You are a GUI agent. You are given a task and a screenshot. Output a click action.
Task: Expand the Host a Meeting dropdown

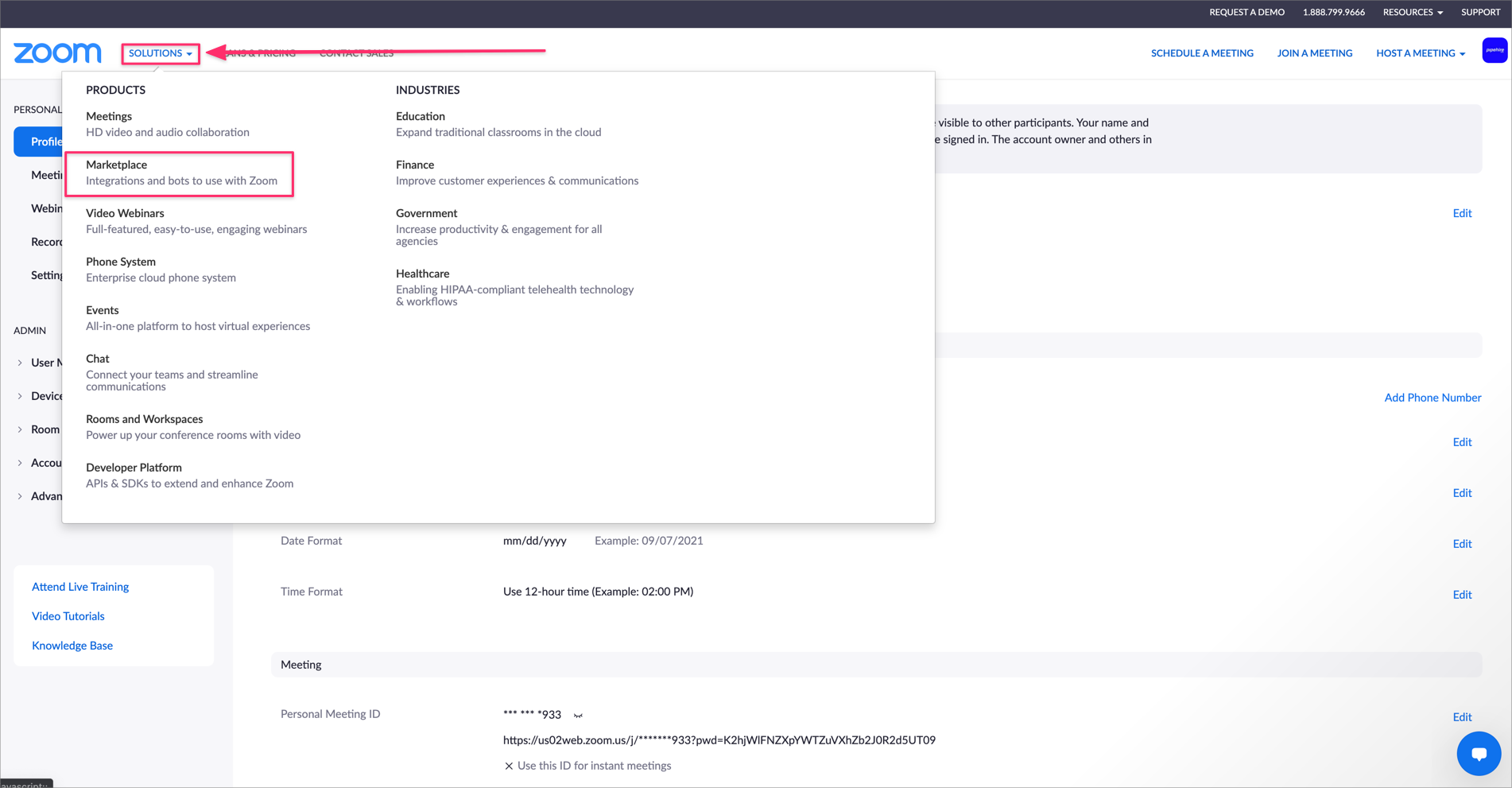point(1421,53)
